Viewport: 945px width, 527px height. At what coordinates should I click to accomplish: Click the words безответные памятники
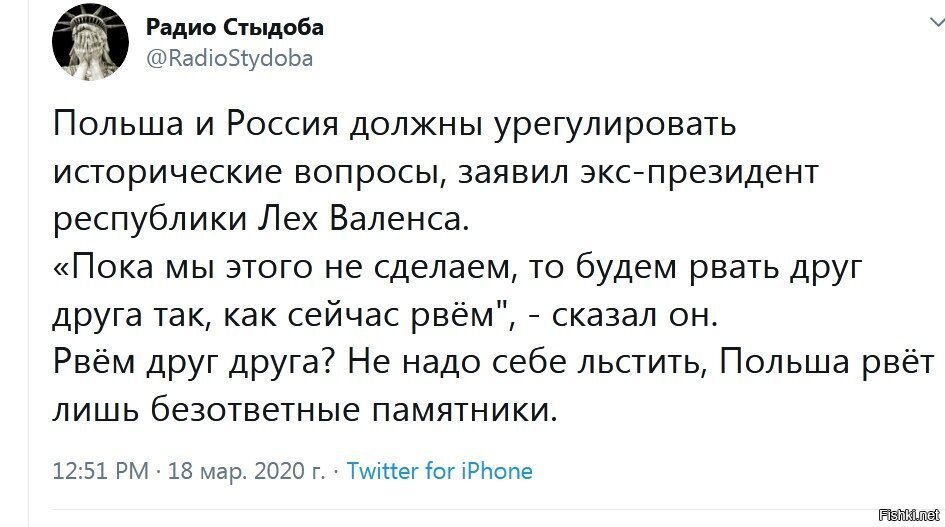click(x=353, y=411)
